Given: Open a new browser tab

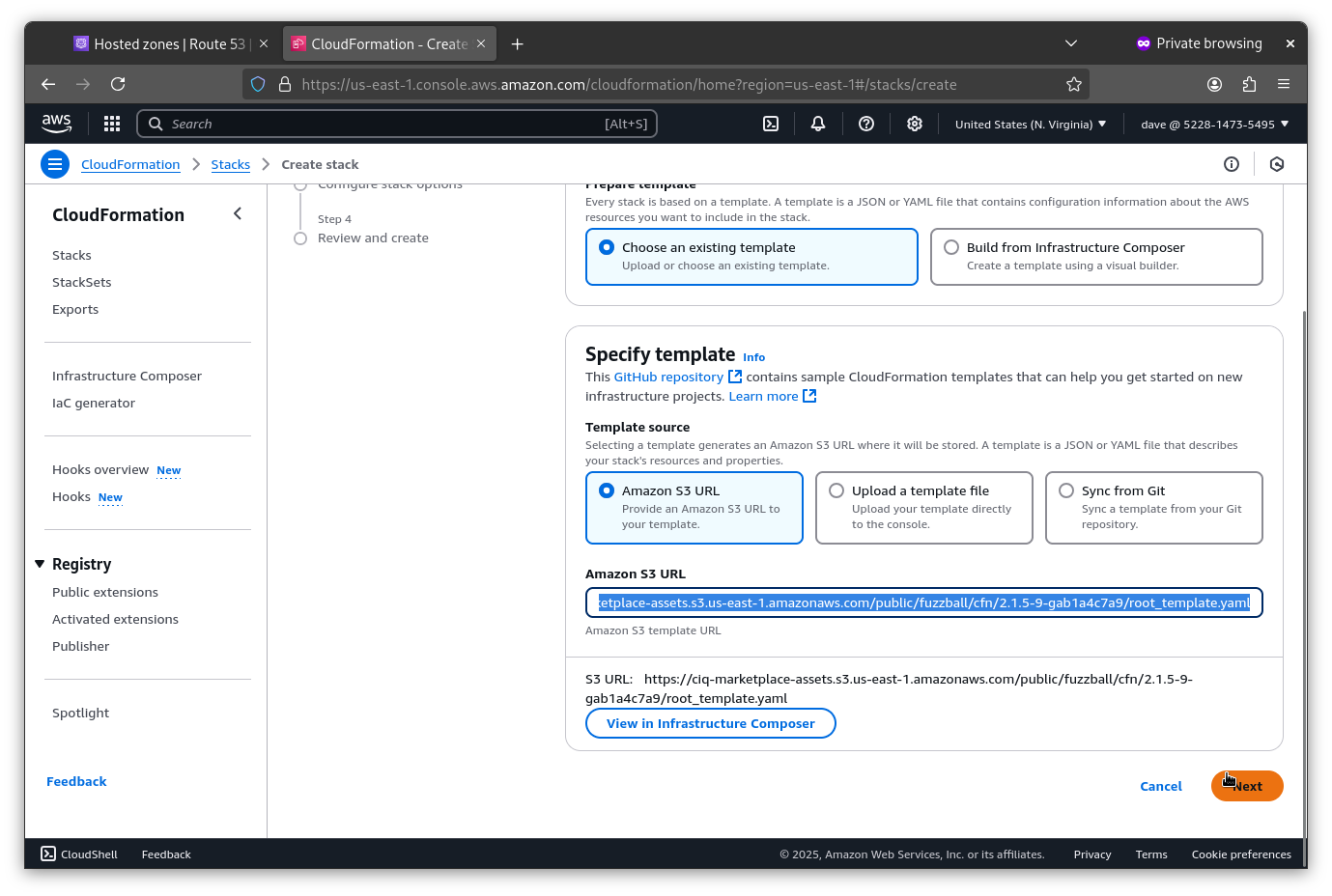Looking at the screenshot, I should [x=518, y=43].
